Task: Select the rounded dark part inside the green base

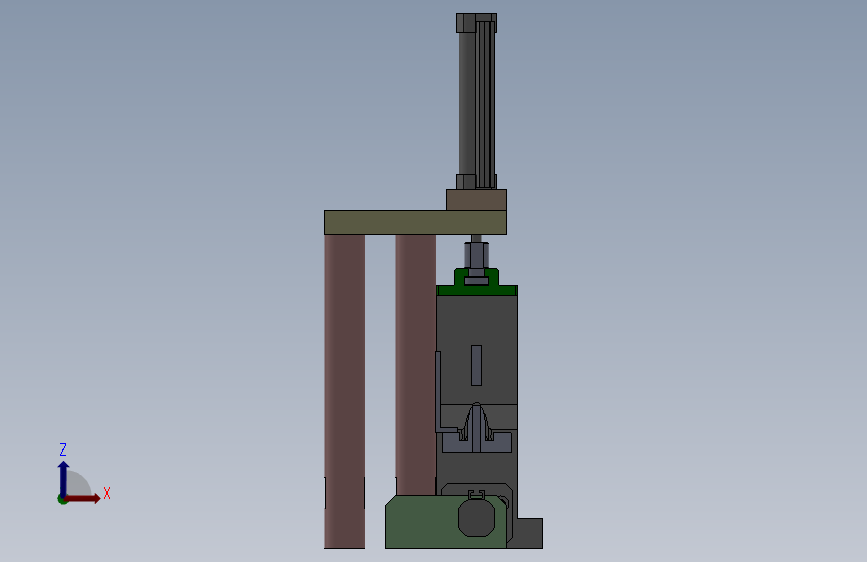Action: click(x=476, y=517)
